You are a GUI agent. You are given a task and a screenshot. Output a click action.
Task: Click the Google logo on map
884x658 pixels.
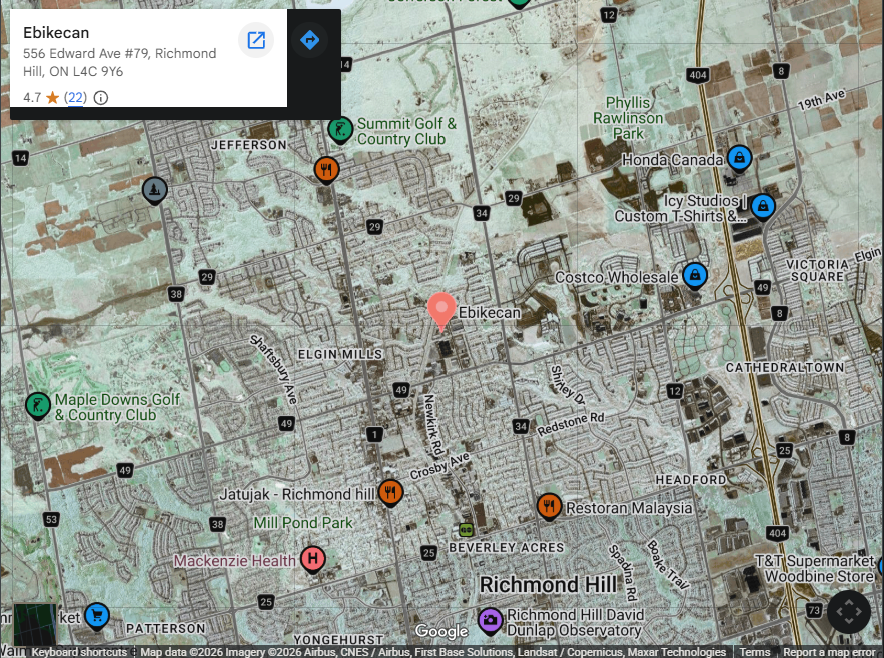click(441, 631)
